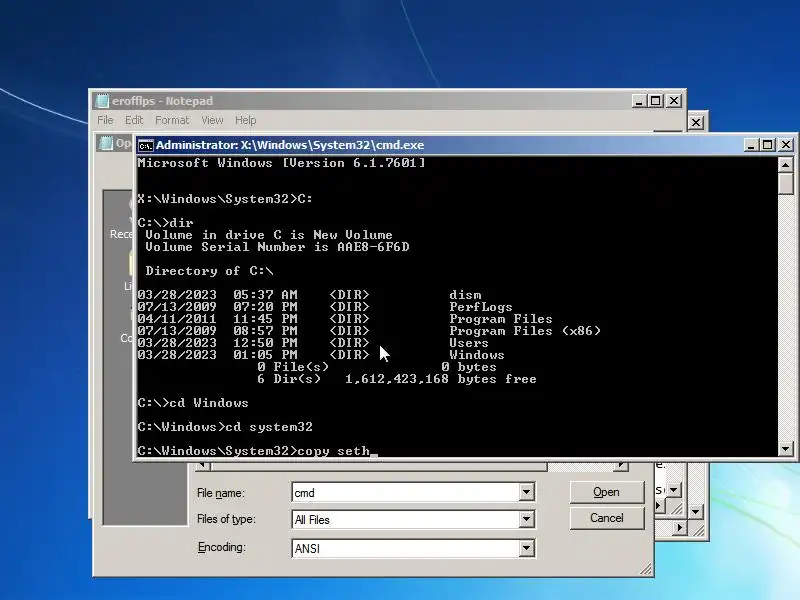This screenshot has width=800, height=600.
Task: Click cmd window scroll up arrow
Action: 785,165
